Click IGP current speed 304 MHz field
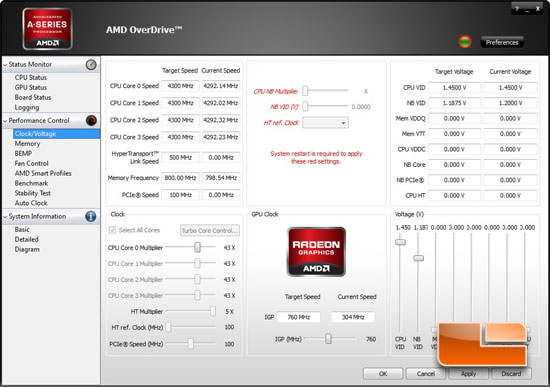The width and height of the screenshot is (550, 387). [353, 317]
